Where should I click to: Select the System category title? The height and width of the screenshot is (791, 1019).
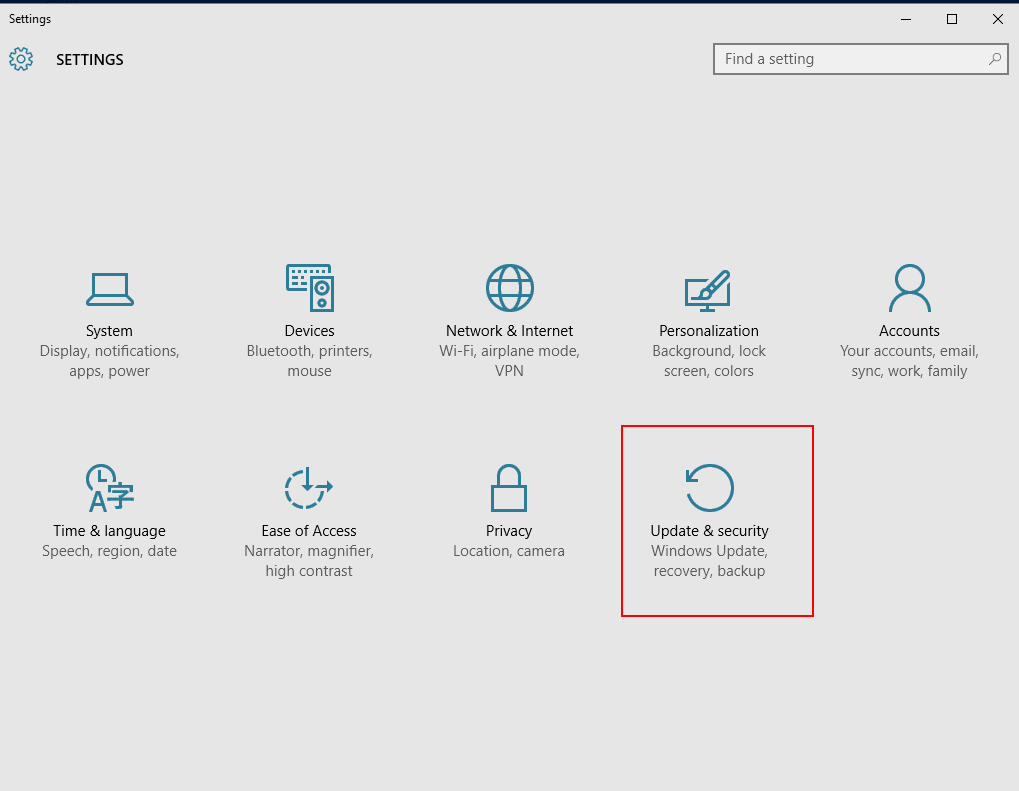click(x=109, y=331)
